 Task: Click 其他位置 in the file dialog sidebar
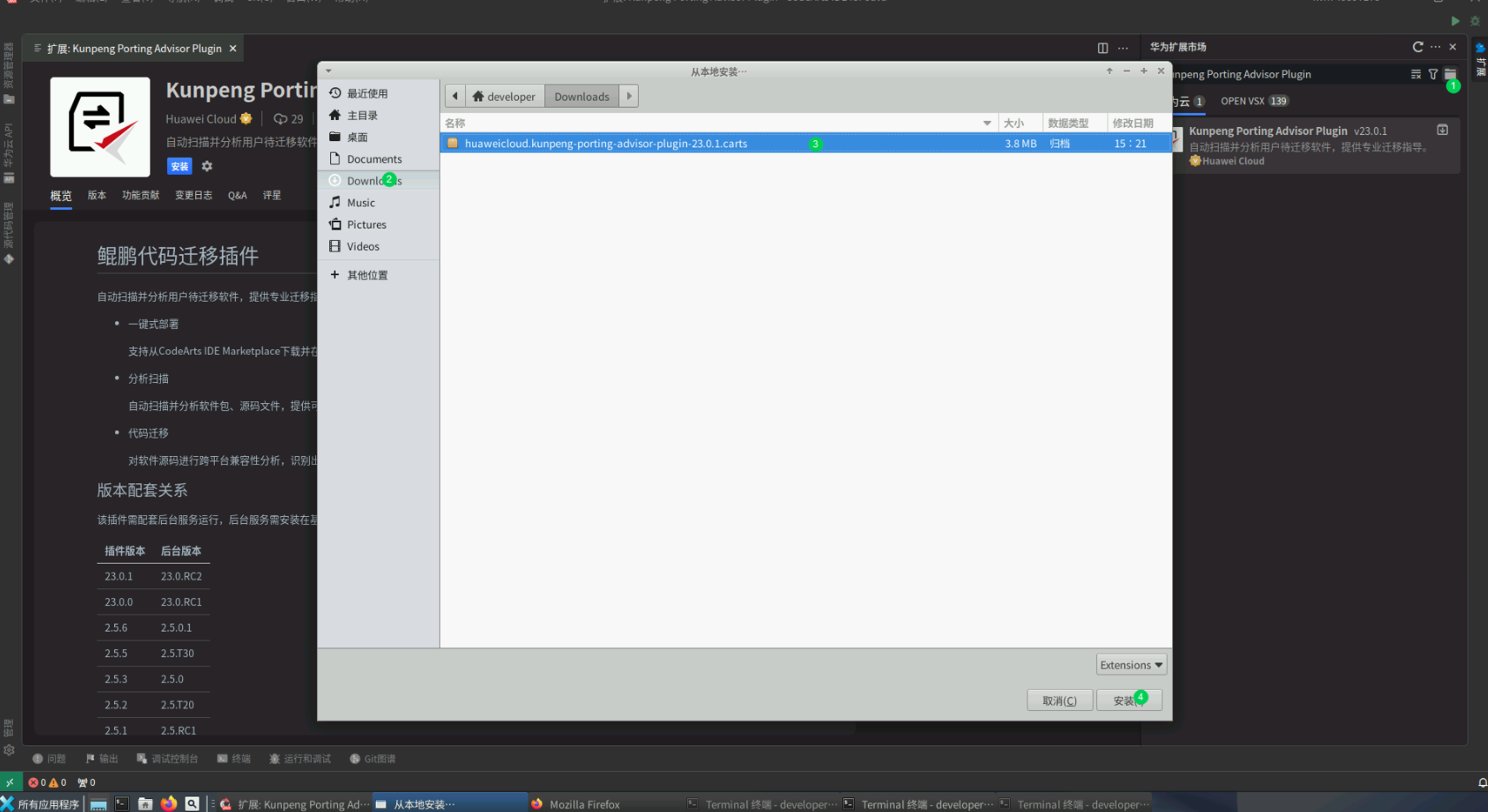(378, 275)
